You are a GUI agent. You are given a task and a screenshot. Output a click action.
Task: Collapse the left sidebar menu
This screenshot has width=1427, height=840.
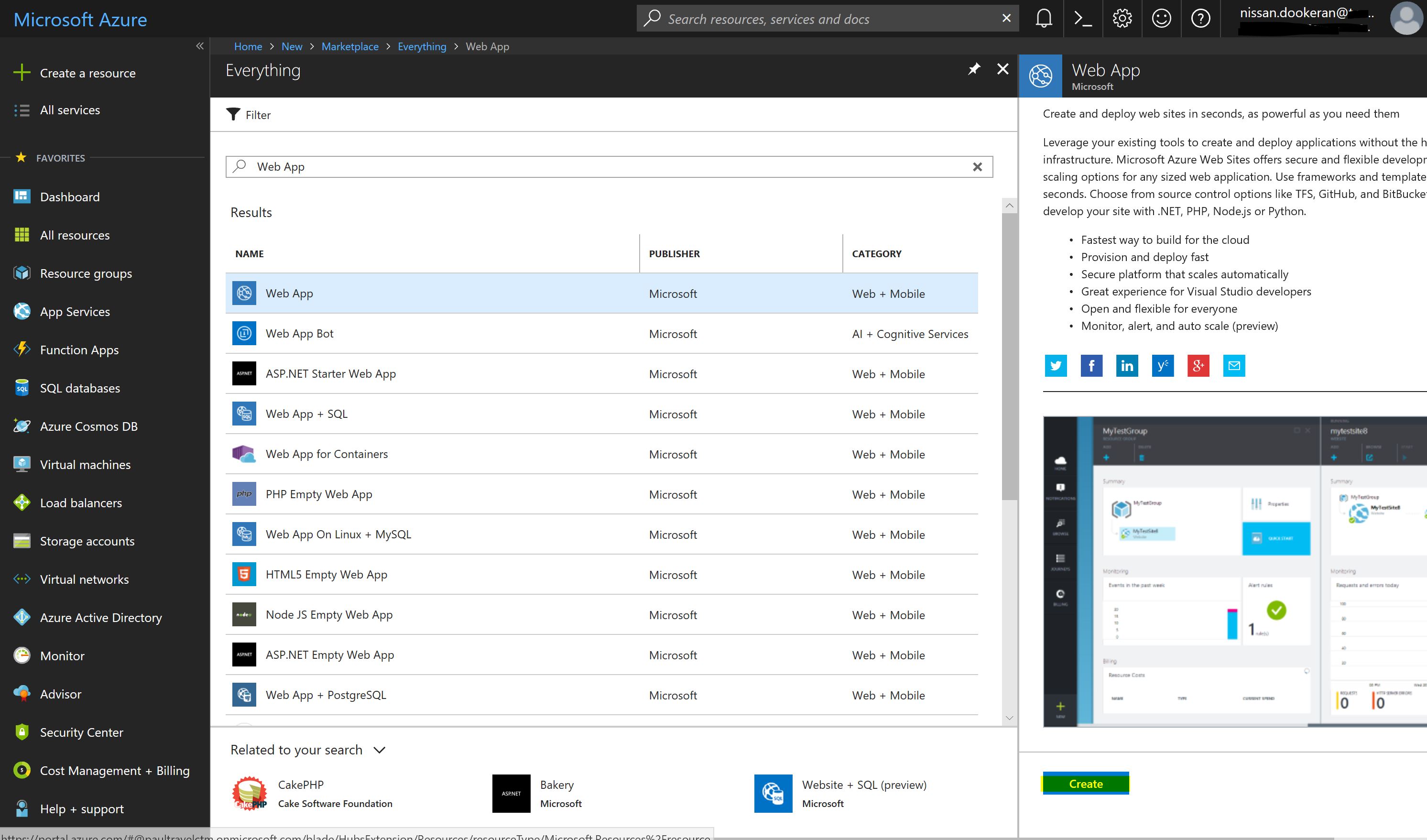(199, 46)
